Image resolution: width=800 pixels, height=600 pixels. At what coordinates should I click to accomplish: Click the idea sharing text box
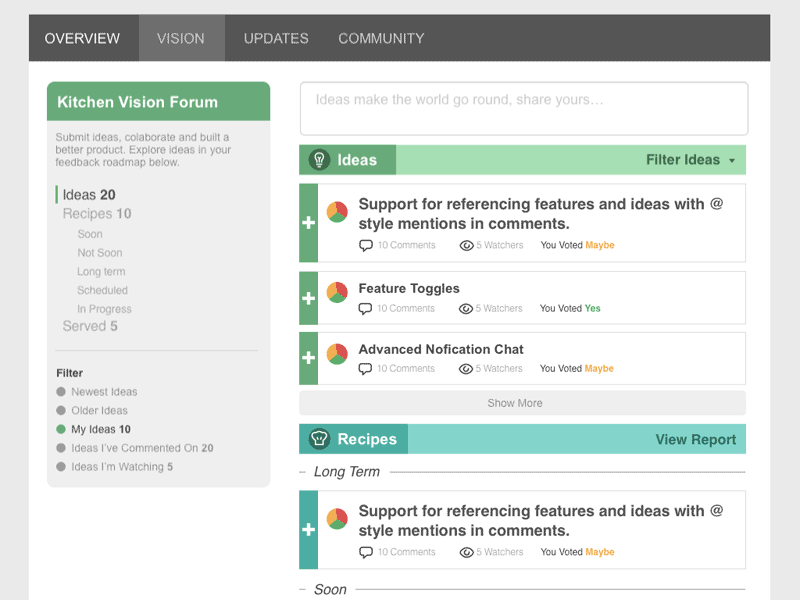524,109
